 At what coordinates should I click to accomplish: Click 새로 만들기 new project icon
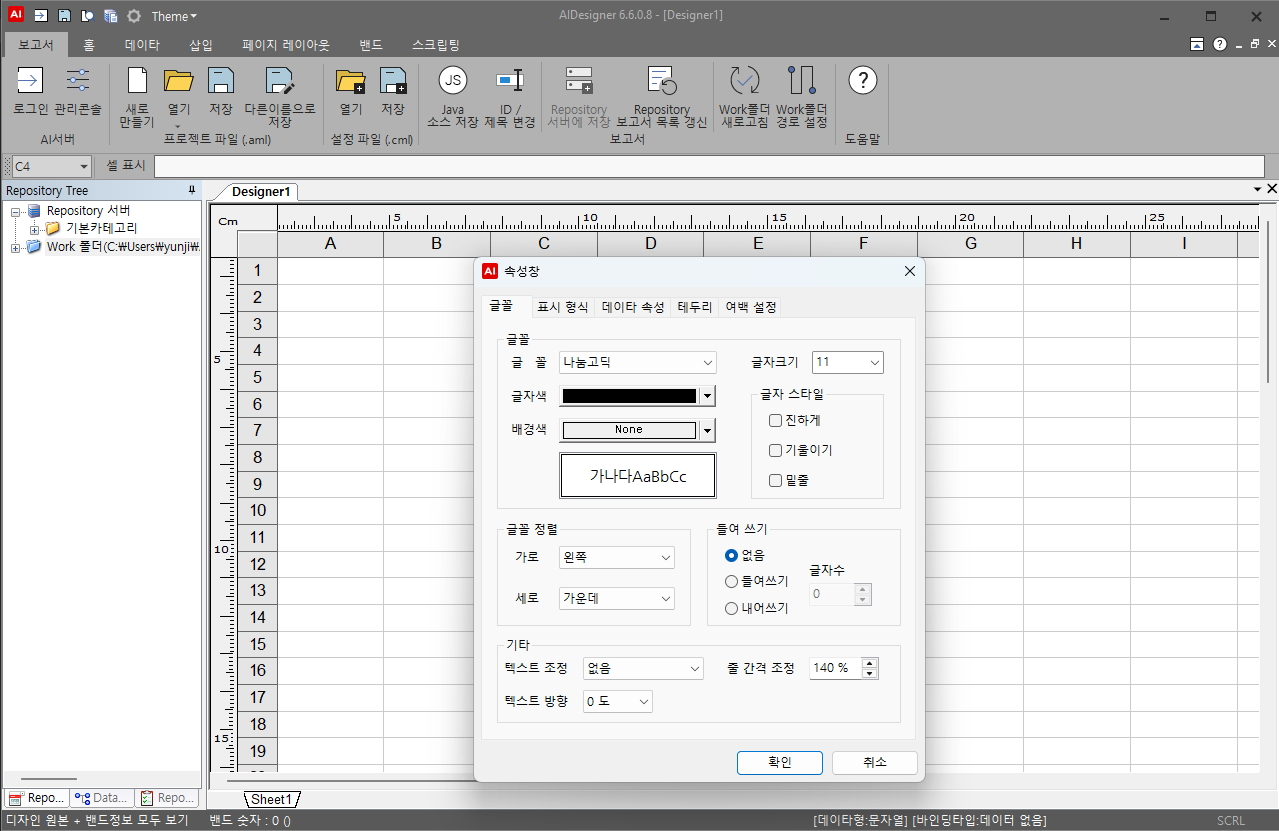137,82
